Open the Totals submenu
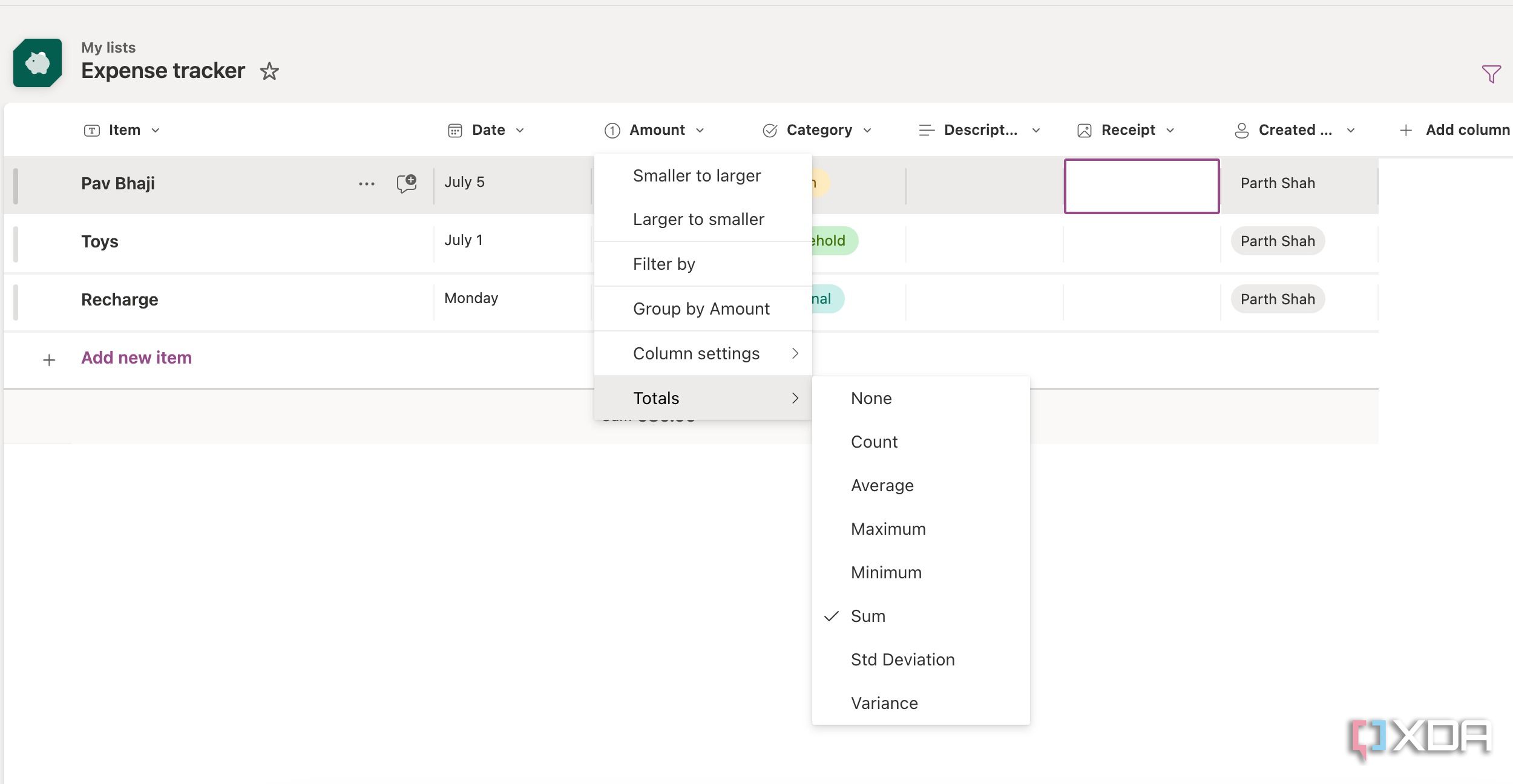 tap(703, 398)
